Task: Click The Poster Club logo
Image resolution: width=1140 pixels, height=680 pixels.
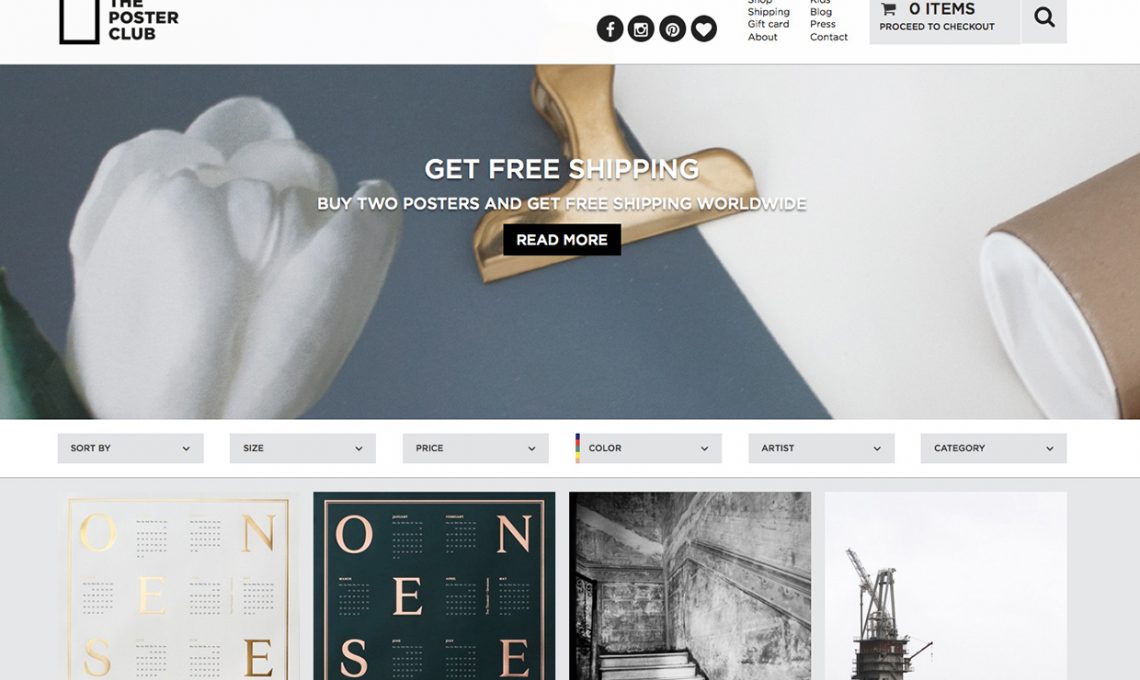Action: click(x=119, y=21)
